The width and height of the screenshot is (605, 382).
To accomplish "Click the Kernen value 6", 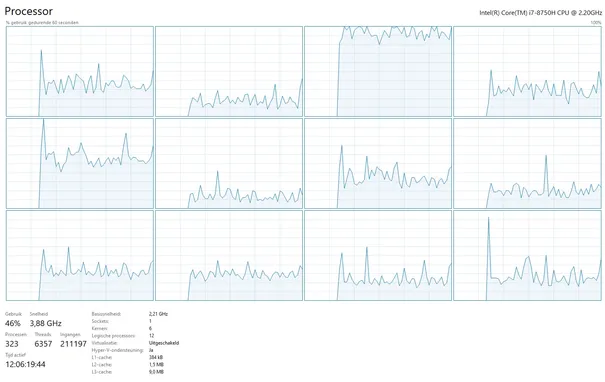I will coord(150,329).
